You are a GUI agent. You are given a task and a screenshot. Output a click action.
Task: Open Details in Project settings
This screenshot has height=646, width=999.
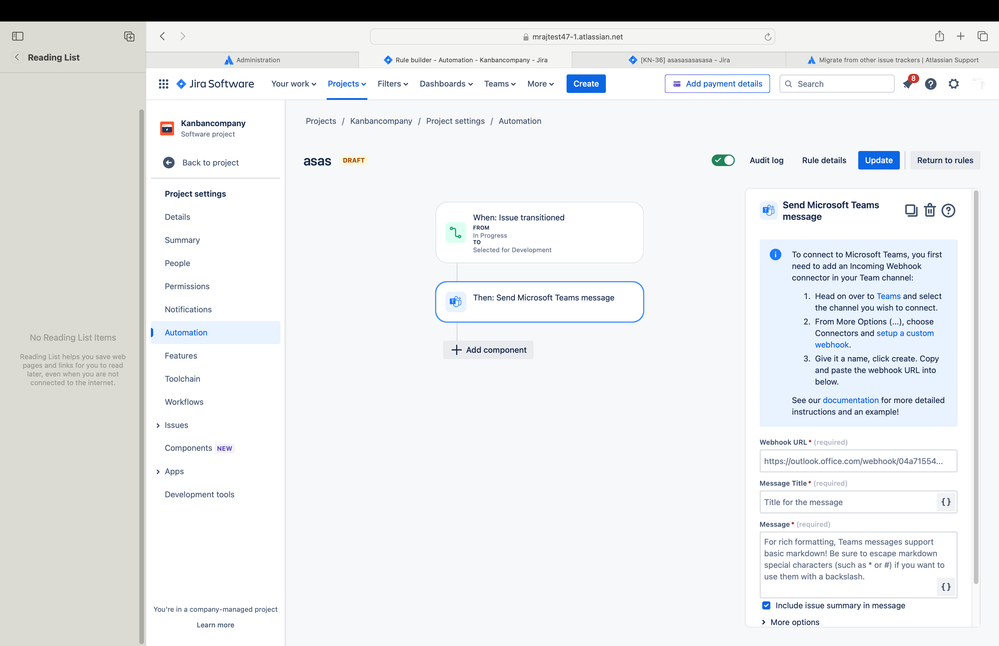coord(177,217)
